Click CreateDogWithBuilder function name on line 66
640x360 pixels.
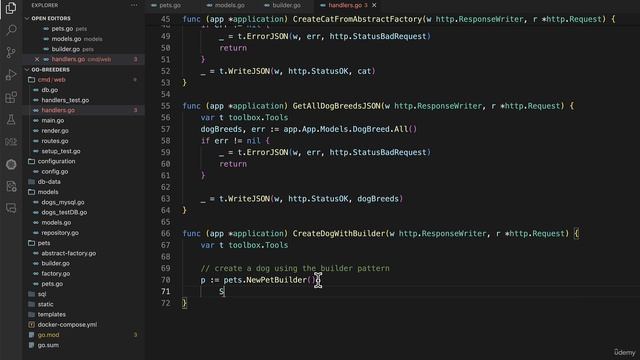click(339, 233)
